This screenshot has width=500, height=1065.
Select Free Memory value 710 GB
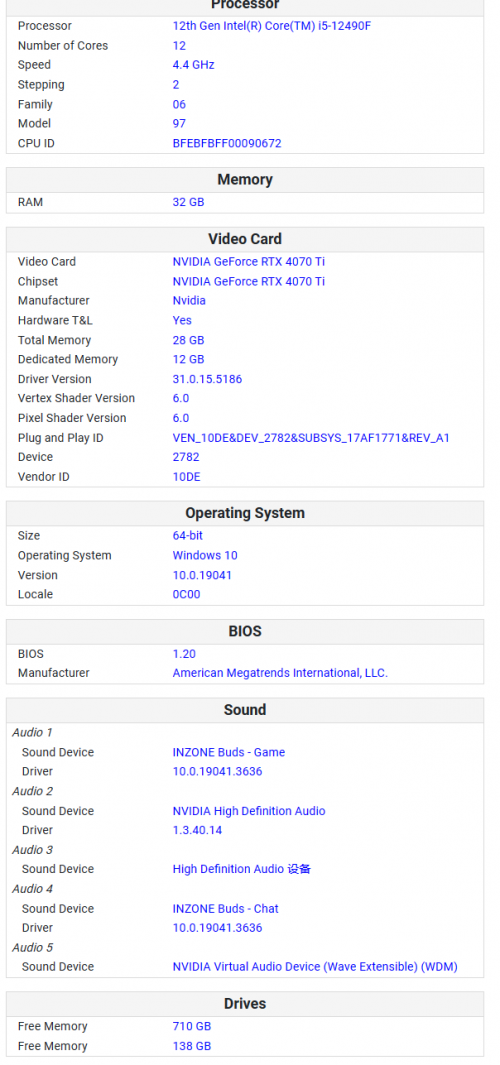click(x=192, y=1026)
